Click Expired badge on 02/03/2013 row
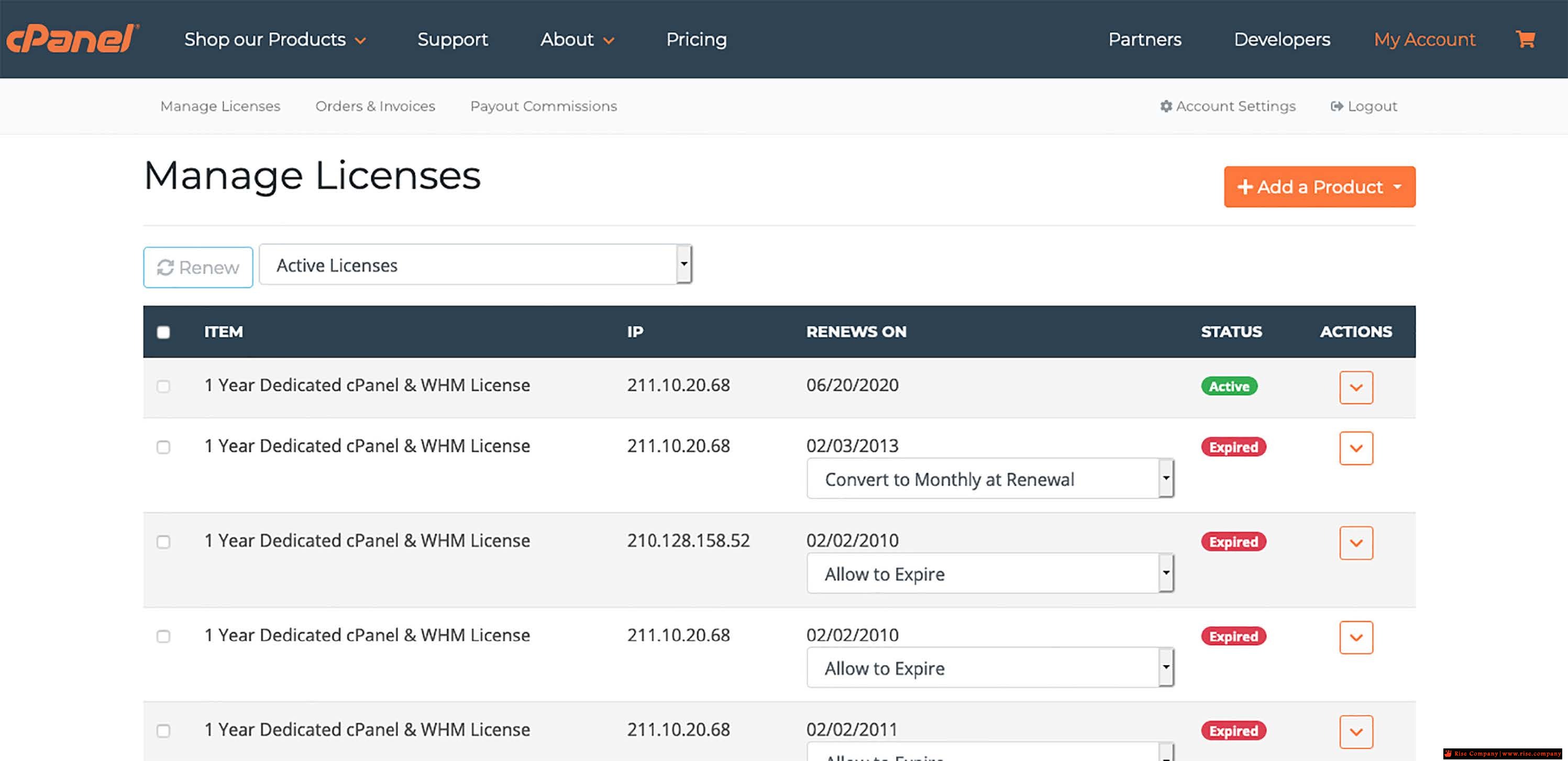Screen dimensions: 1568x761 (1233, 447)
